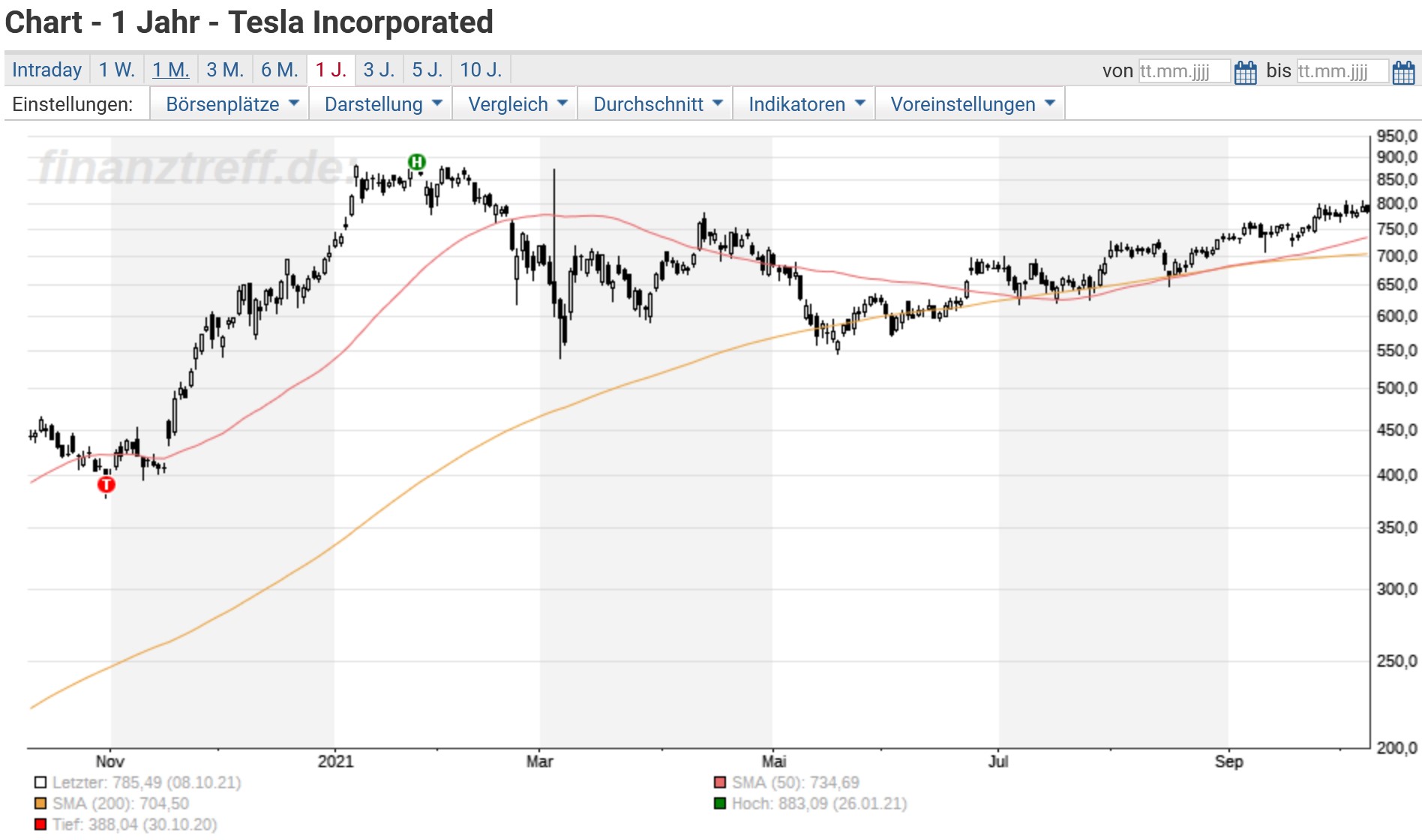Click 'Hoch: 883,09 (26.01.21)' legend text
The image size is (1422, 840).
tap(820, 803)
